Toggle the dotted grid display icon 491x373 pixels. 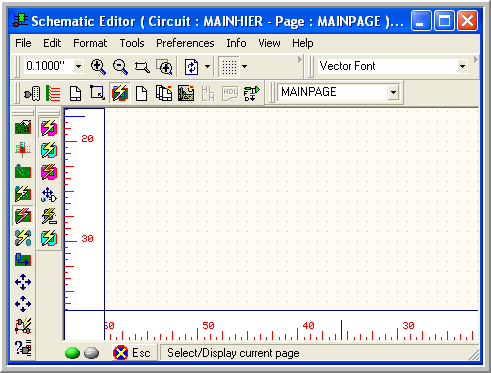(x=229, y=67)
